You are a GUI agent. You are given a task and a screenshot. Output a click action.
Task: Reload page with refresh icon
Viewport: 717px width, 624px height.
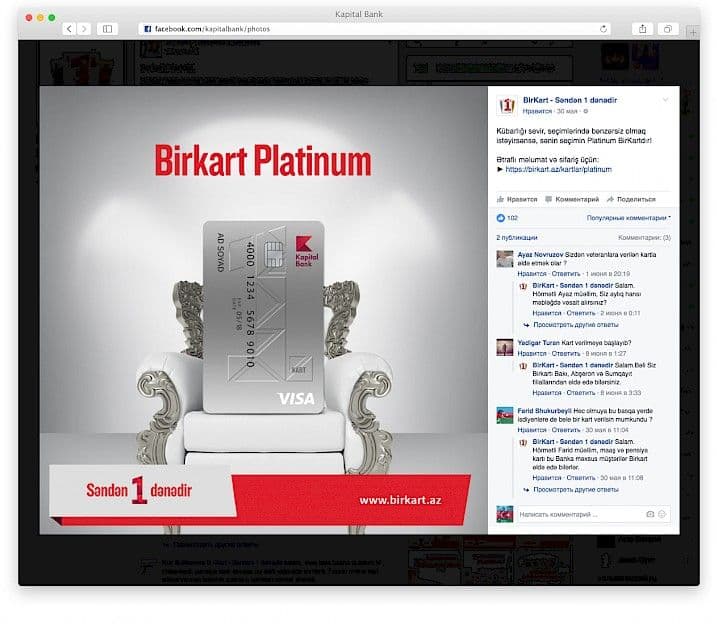[x=603, y=29]
